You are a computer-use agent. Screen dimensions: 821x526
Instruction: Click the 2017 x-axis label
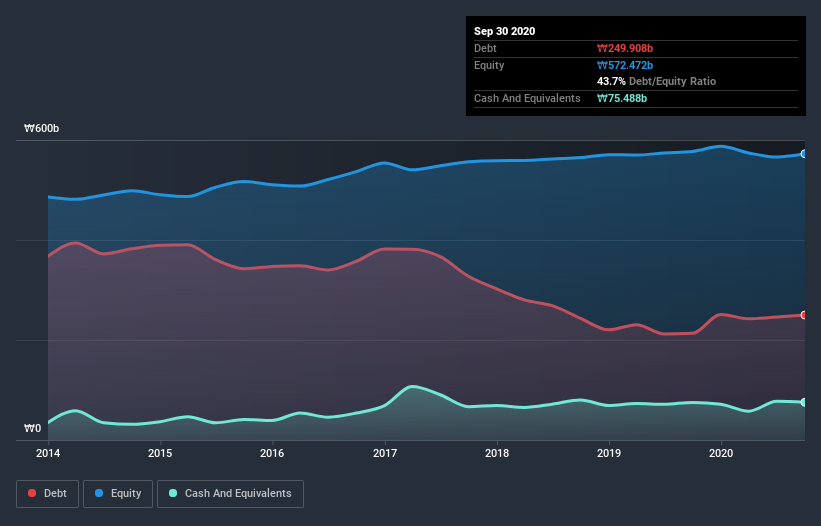coord(385,453)
